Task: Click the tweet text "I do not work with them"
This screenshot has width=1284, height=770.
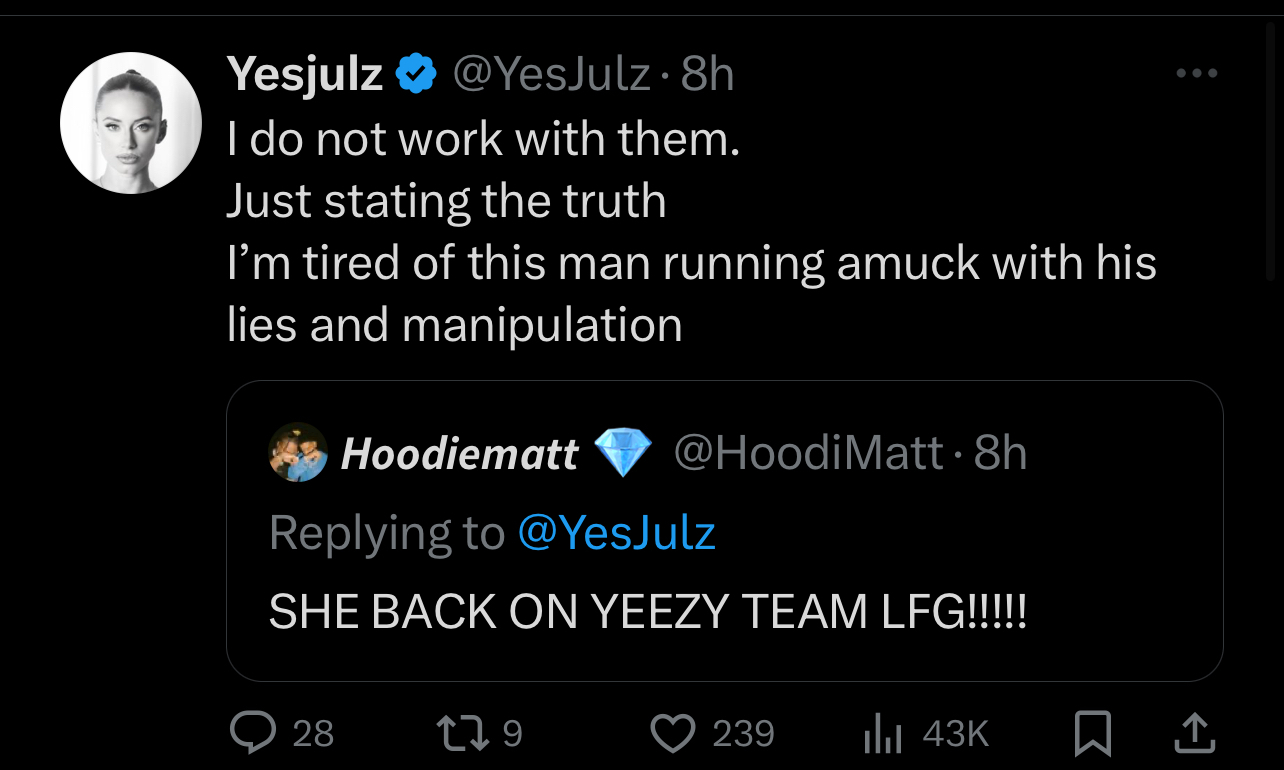Action: (x=483, y=140)
